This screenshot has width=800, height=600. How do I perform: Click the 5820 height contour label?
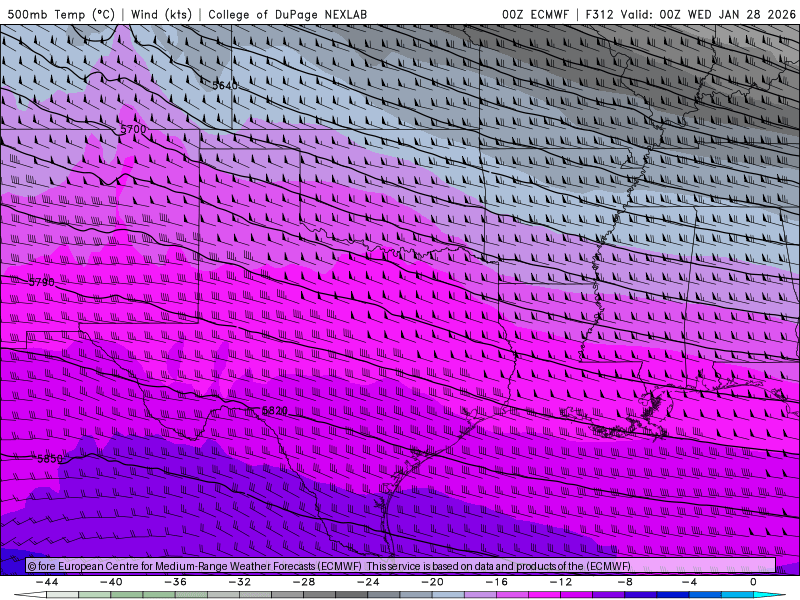coord(274,411)
